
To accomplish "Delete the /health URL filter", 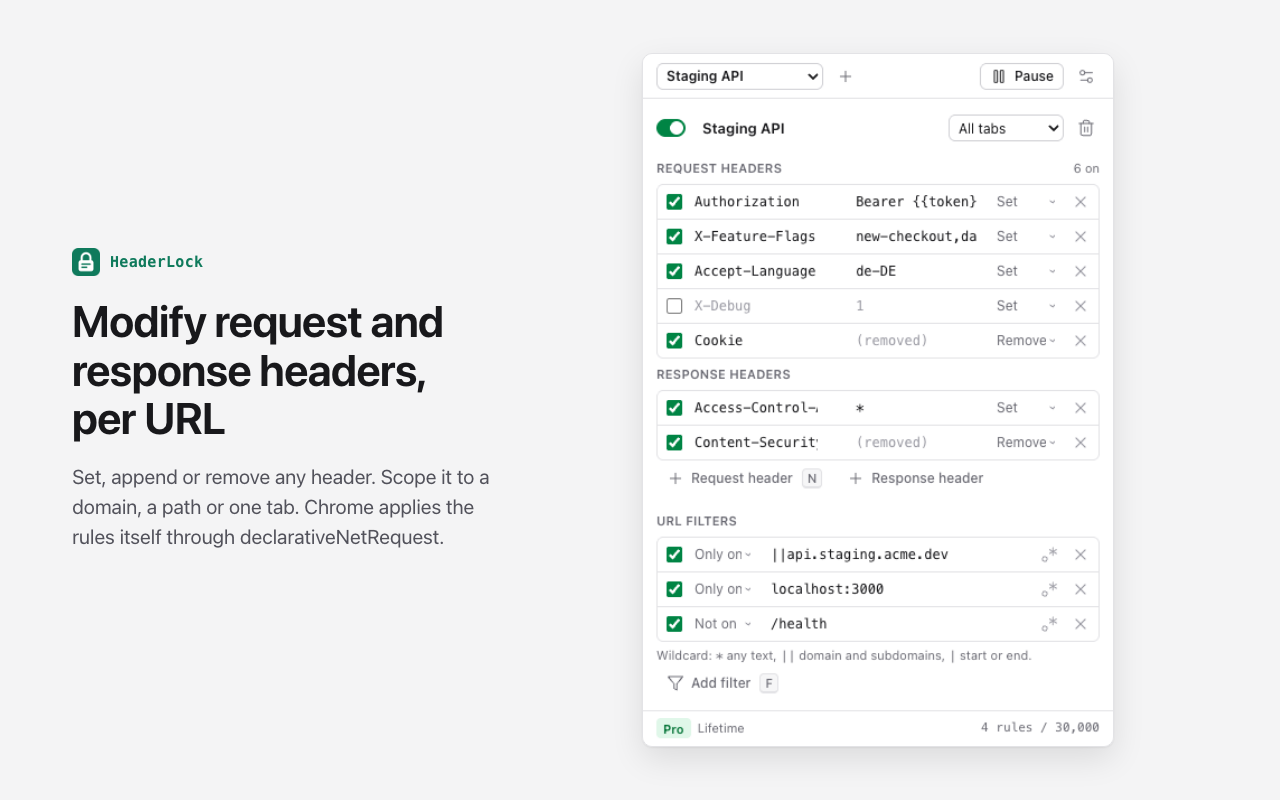I will [x=1080, y=624].
